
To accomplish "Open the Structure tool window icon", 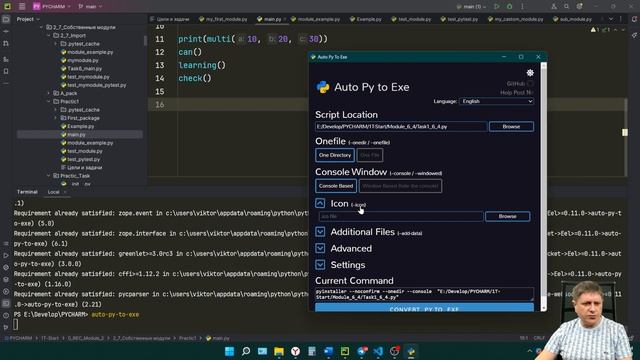I will 6,59.
